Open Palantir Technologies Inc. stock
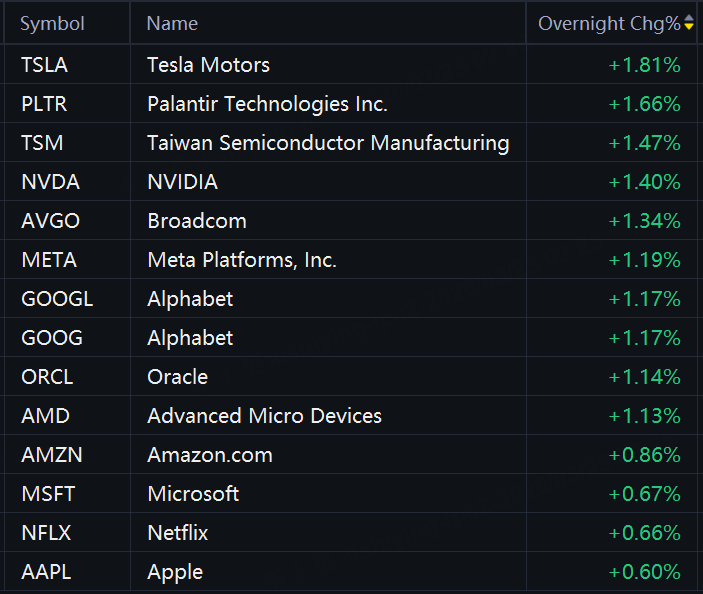The height and width of the screenshot is (594, 703). coord(267,104)
